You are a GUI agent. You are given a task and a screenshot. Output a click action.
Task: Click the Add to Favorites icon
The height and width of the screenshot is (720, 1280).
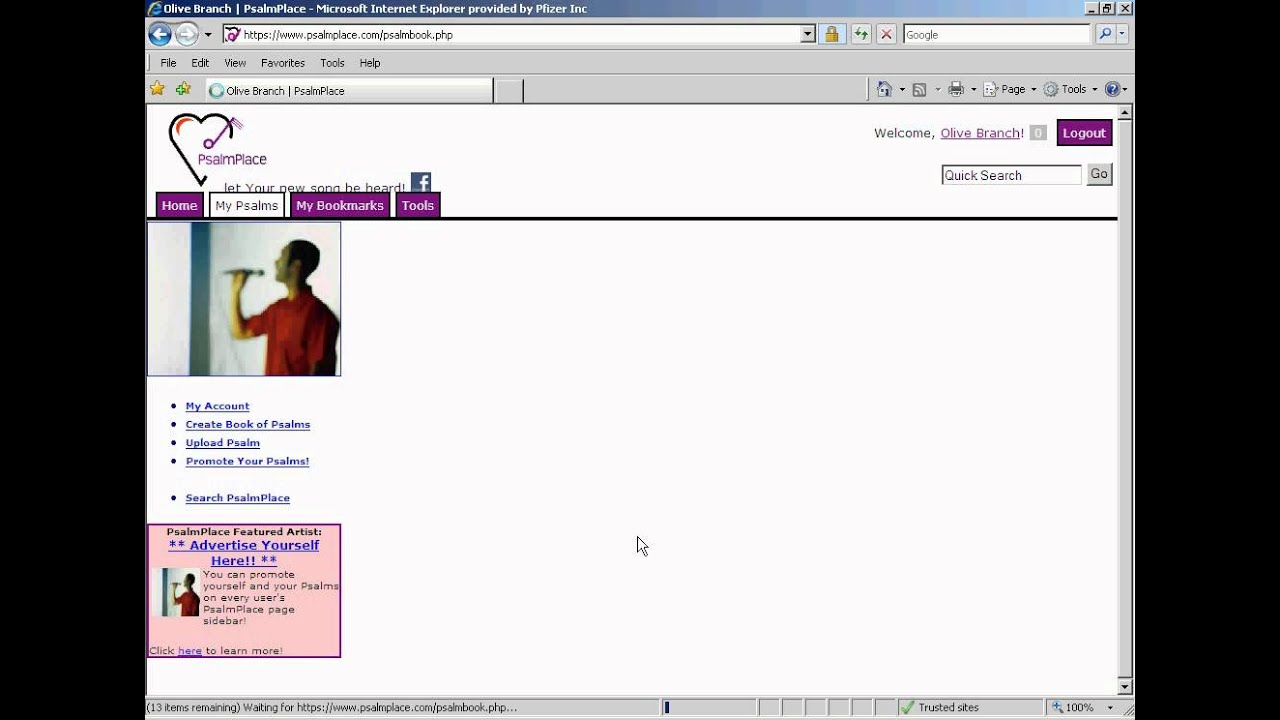[x=183, y=89]
